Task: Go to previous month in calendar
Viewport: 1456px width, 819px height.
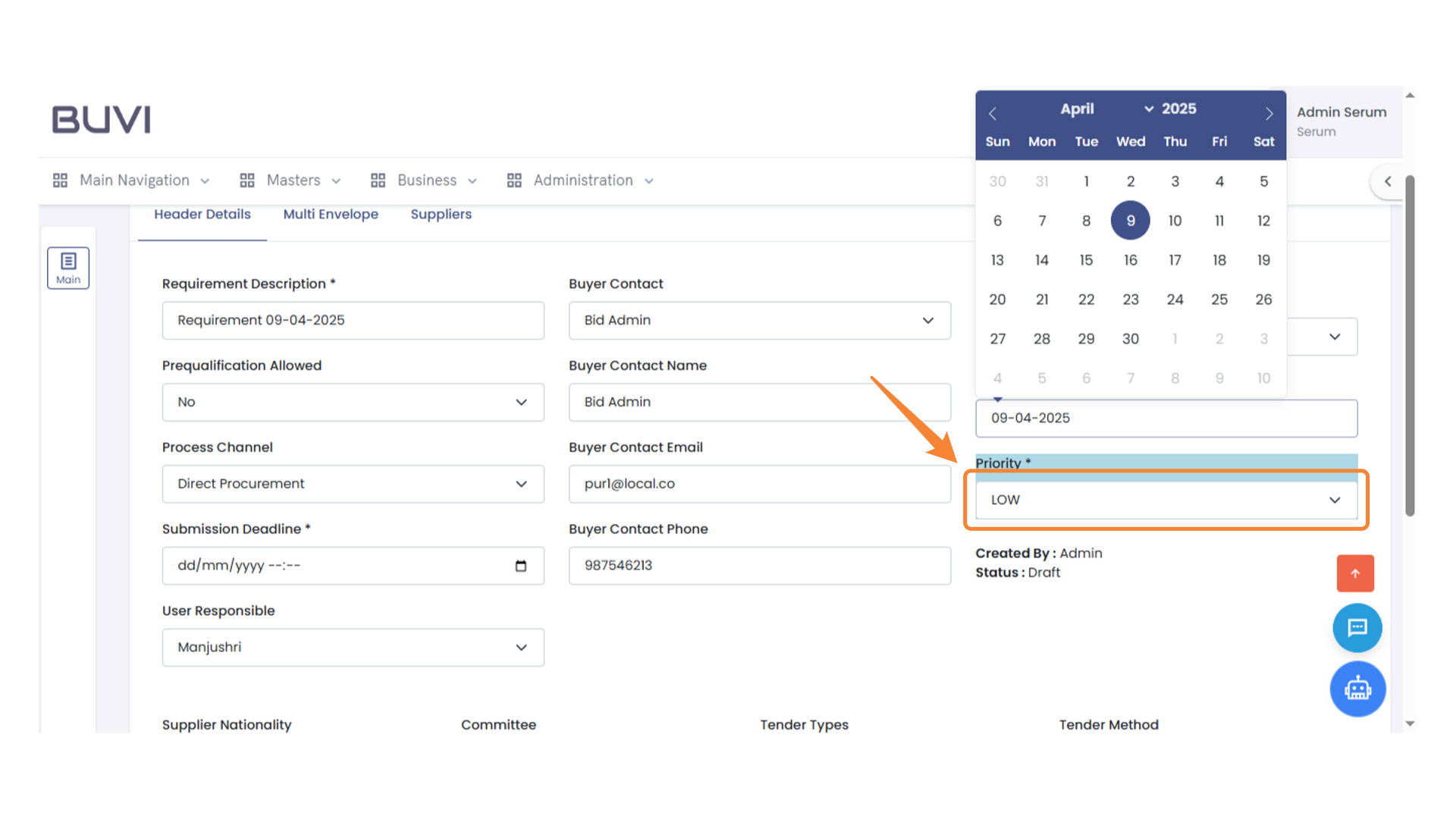Action: pos(993,113)
